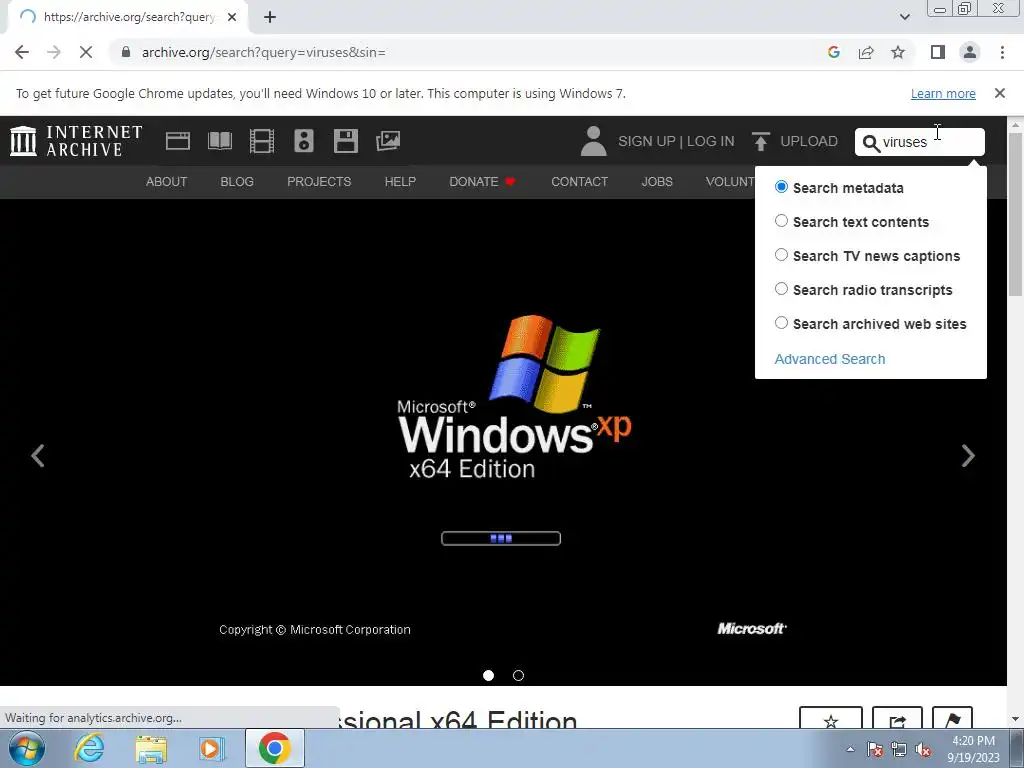
Task: Open the Software floppy disk icon
Action: click(x=345, y=141)
